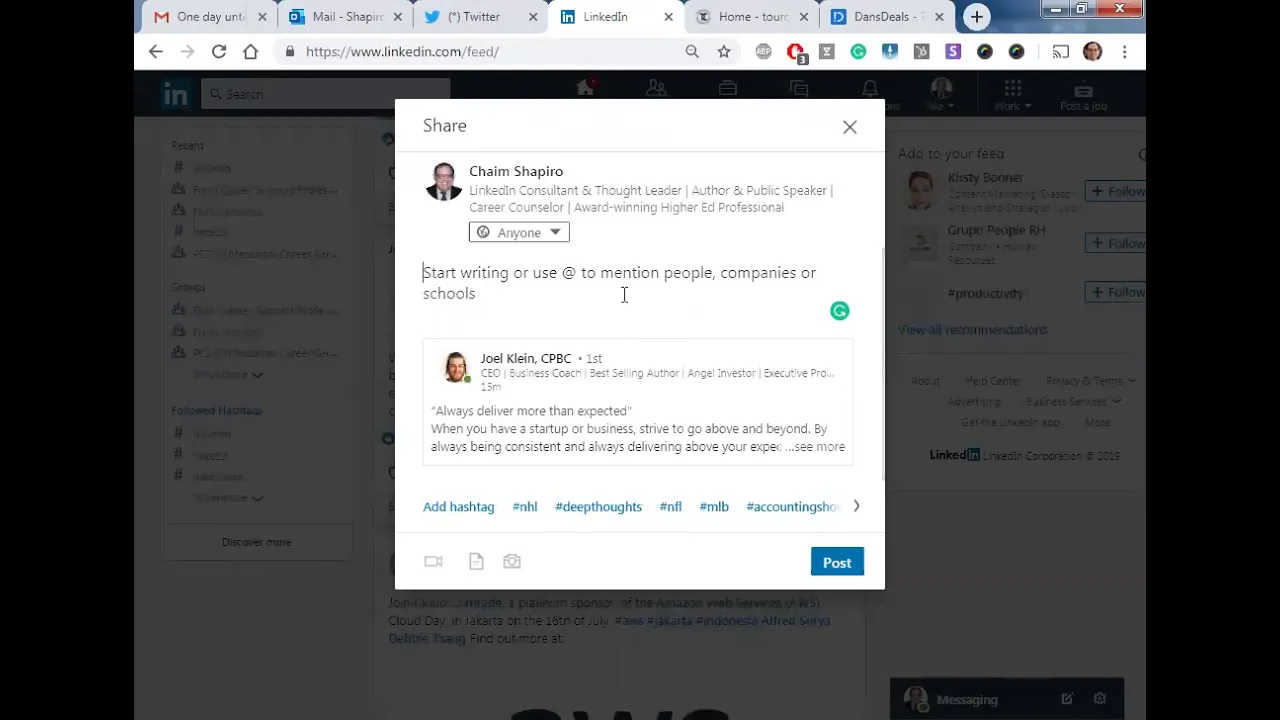Open the Messaging panel at bottom
The image size is (1280, 720).
[967, 700]
